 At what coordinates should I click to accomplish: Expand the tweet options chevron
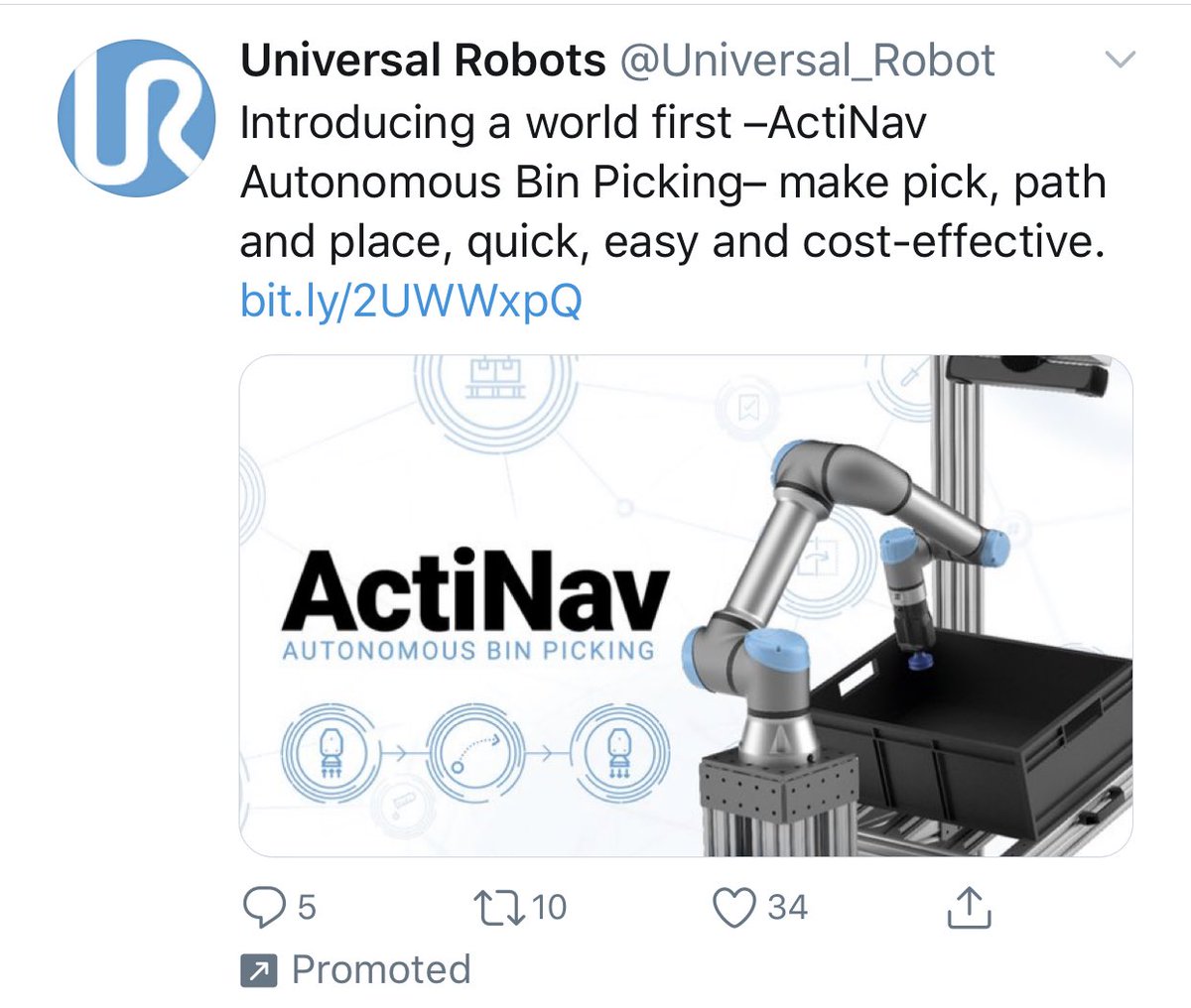[1121, 62]
